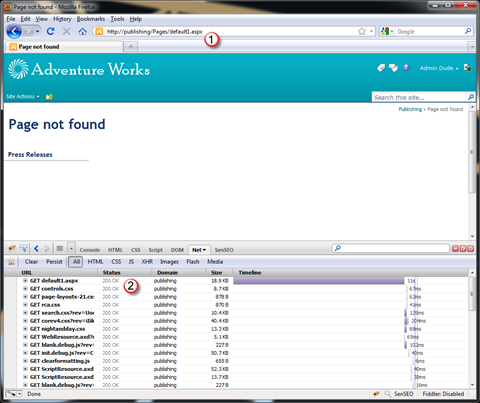Open SharePoint help question mark icon
The image size is (480, 403).
click(406, 68)
